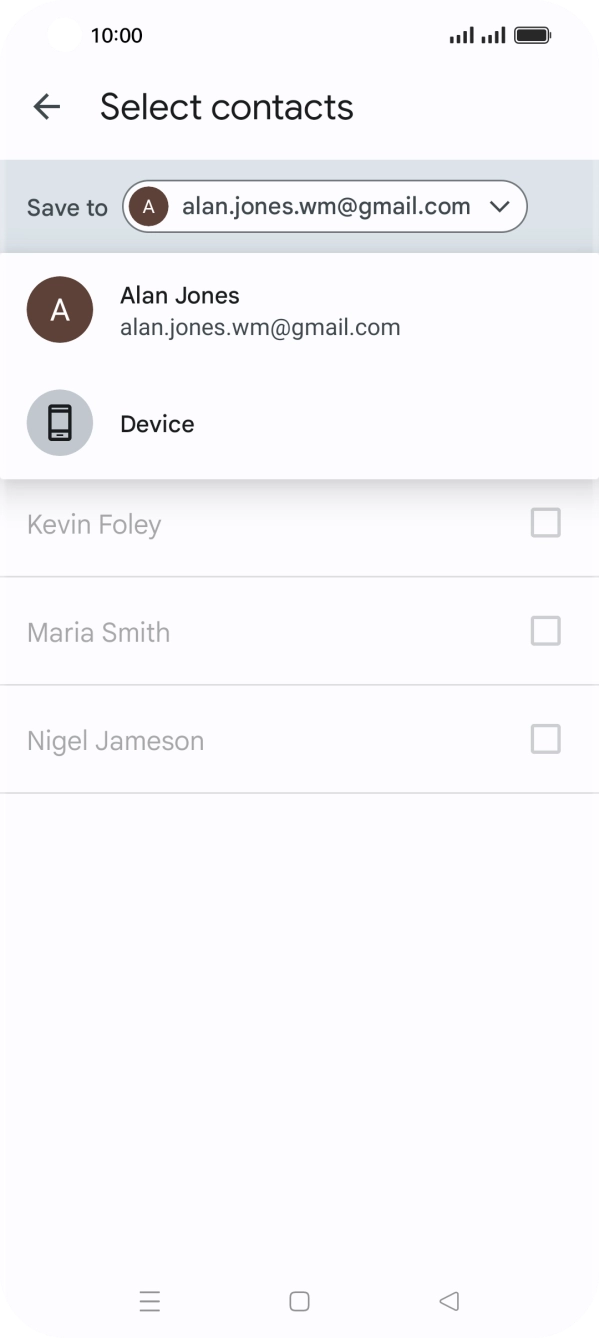Tap the Android home navigation icon
The height and width of the screenshot is (1338, 599).
[x=299, y=1301]
